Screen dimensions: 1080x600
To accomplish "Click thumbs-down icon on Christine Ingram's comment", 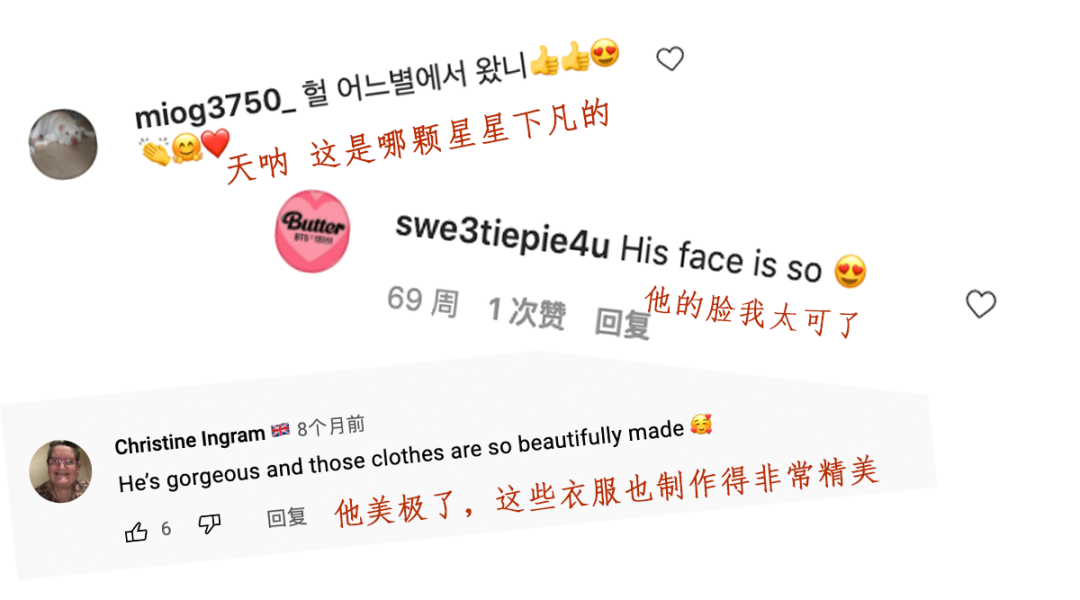I will (209, 524).
